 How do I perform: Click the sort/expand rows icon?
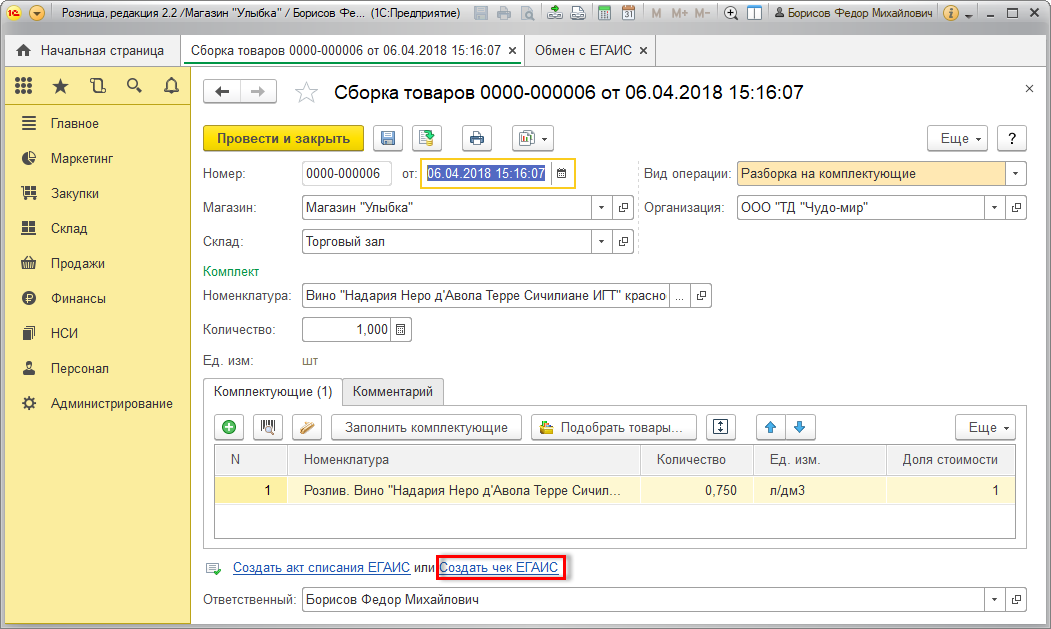point(721,427)
